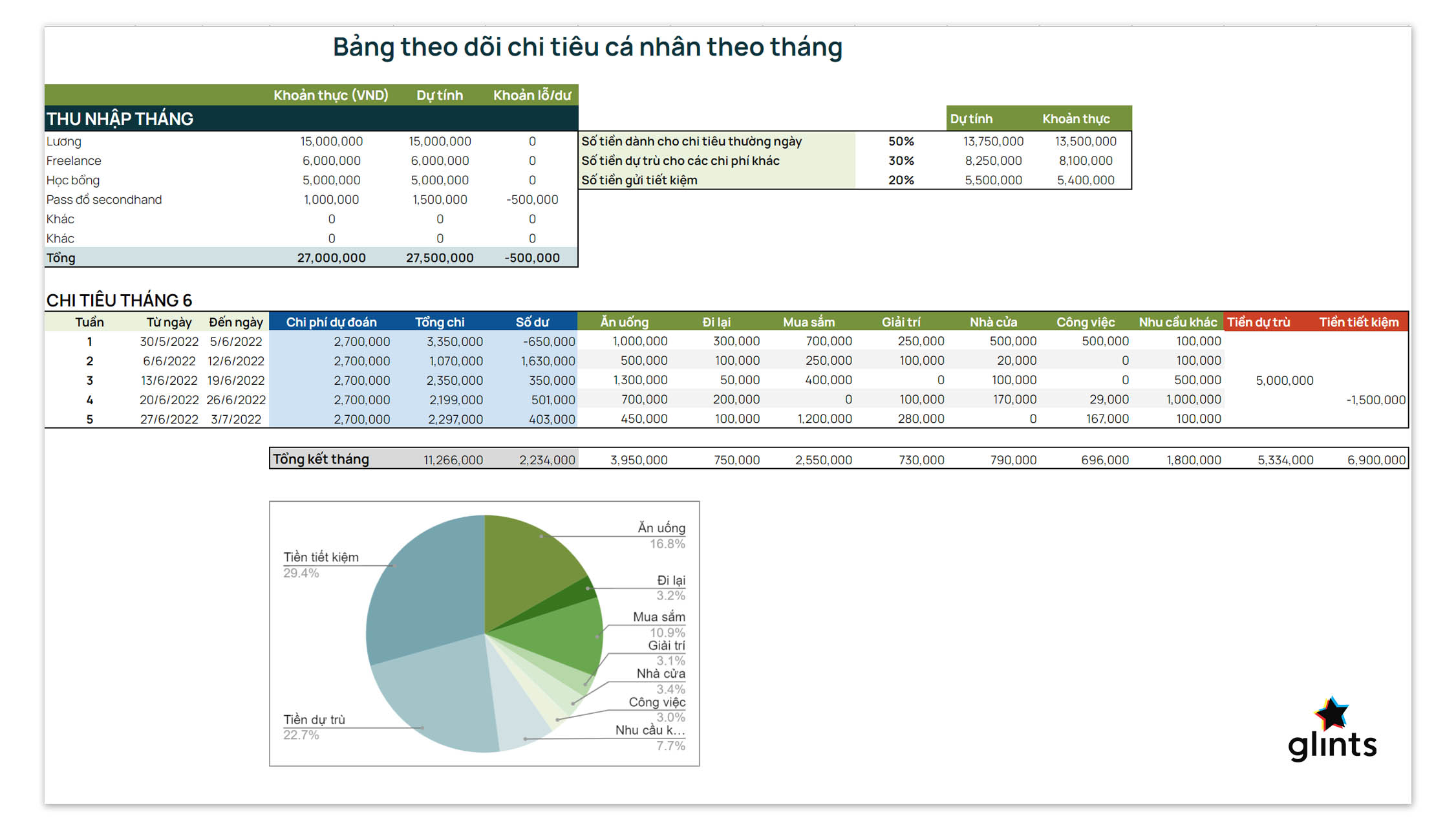This screenshot has height=829, width=1456.
Task: Select the 'Ăn uống' column header
Action: 624,322
